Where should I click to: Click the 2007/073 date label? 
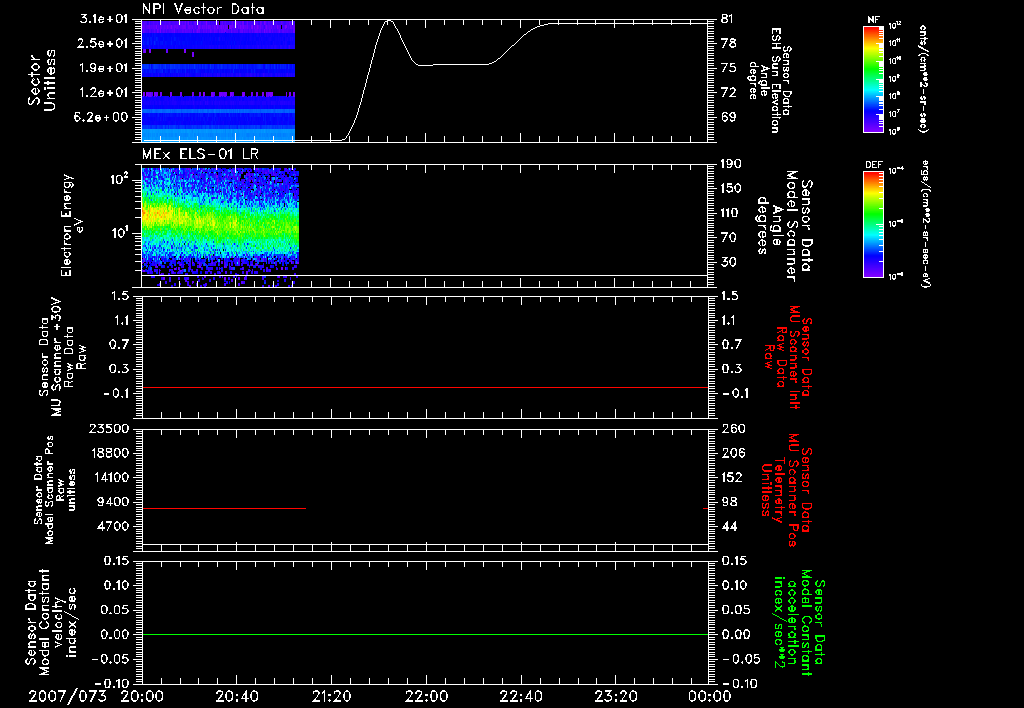tap(67, 696)
